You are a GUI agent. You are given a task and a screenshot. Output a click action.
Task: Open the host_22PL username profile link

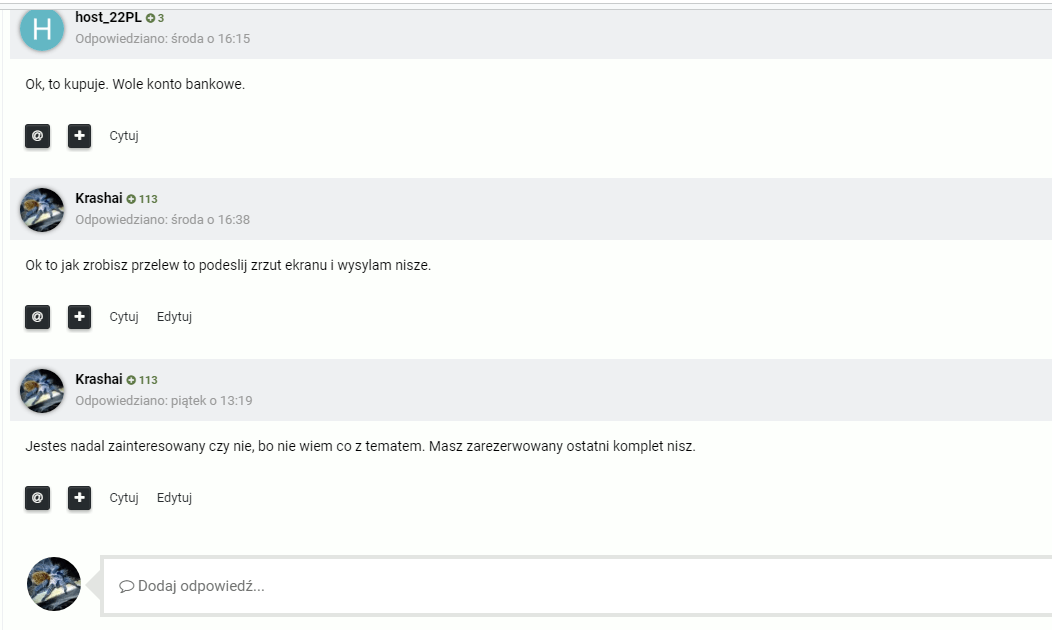(x=108, y=17)
